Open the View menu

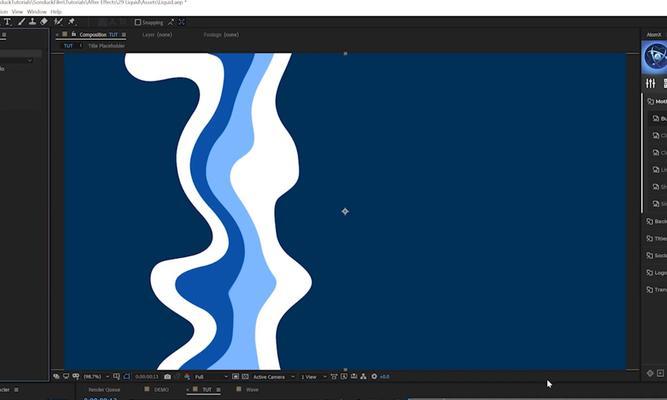pos(17,12)
